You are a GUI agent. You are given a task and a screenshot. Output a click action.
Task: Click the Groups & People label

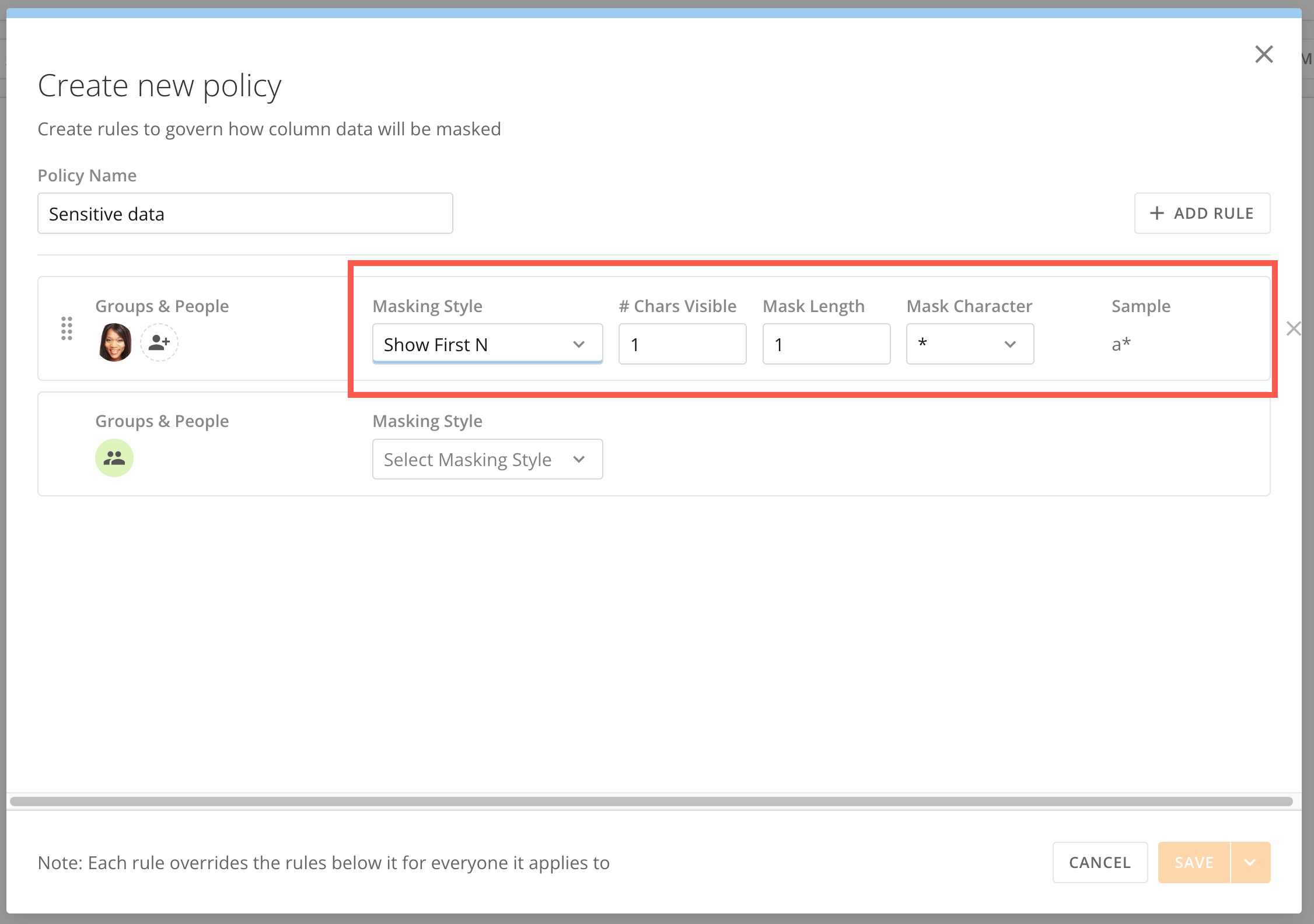point(162,306)
